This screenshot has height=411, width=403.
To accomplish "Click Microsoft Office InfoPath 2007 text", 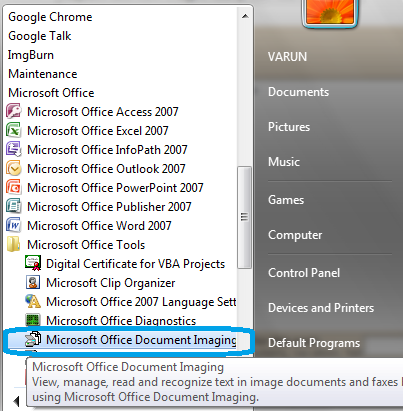I will 107,150.
